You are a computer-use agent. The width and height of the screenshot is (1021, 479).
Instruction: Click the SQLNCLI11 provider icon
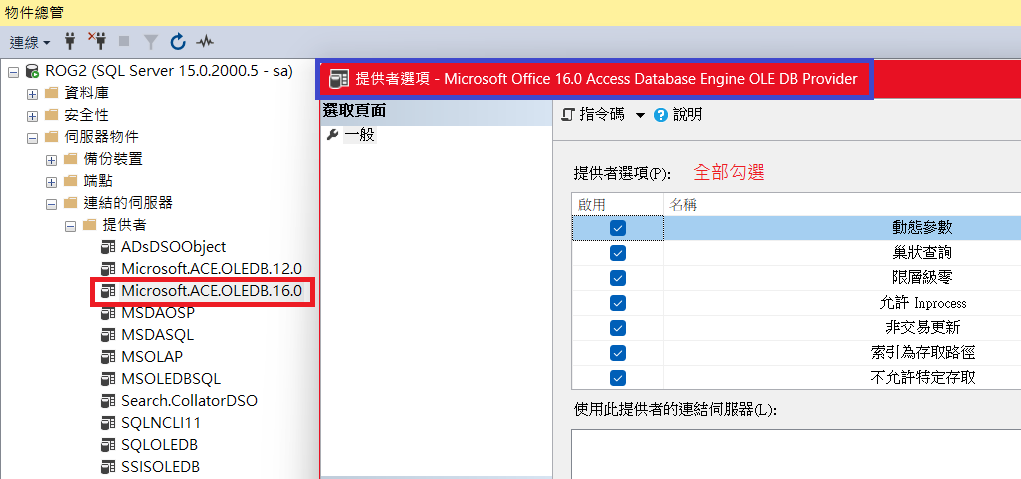click(108, 424)
